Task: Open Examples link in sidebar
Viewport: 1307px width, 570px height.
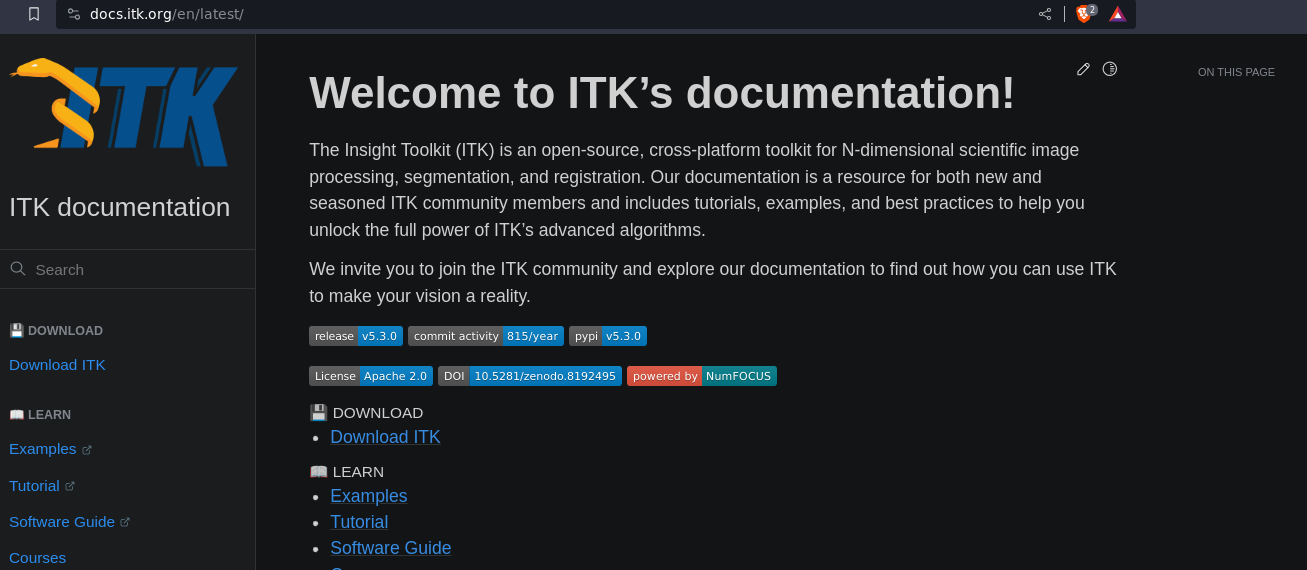Action: 43,449
